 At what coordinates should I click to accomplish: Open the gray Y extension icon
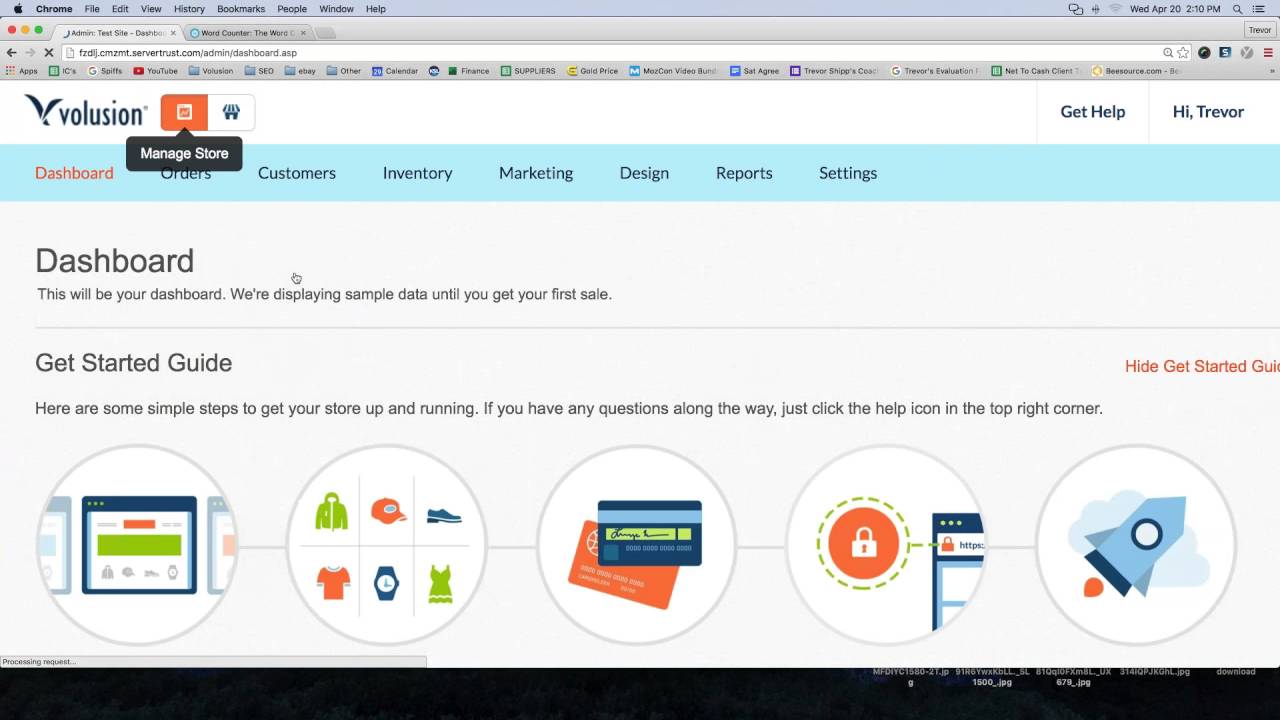tap(1247, 52)
